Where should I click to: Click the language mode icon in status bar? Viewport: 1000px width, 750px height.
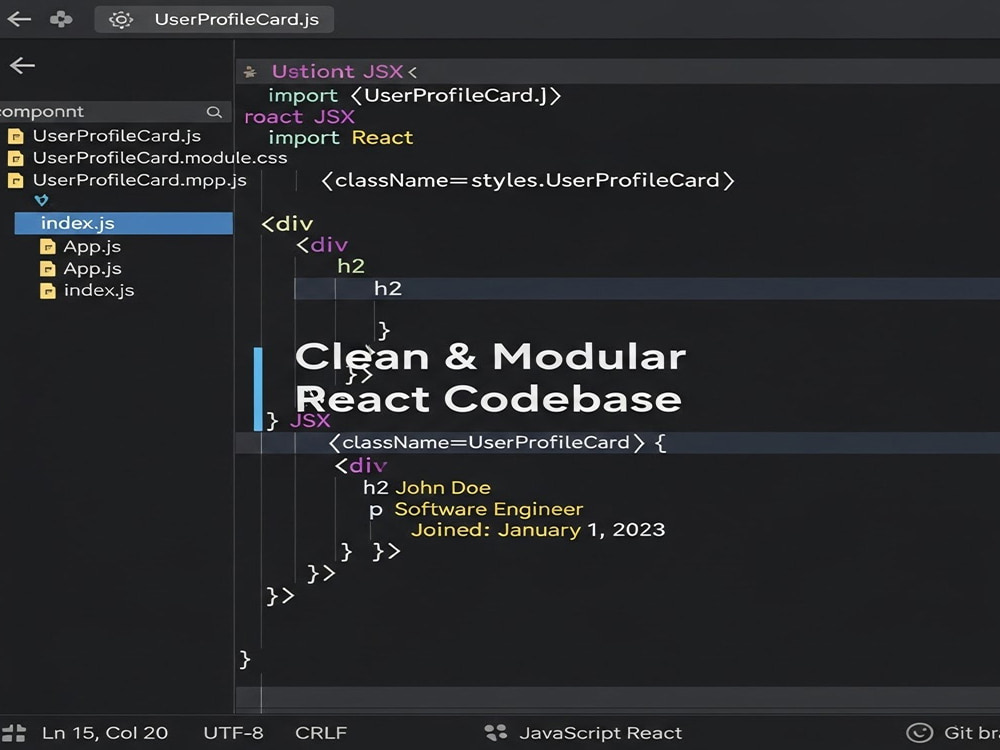pos(496,733)
